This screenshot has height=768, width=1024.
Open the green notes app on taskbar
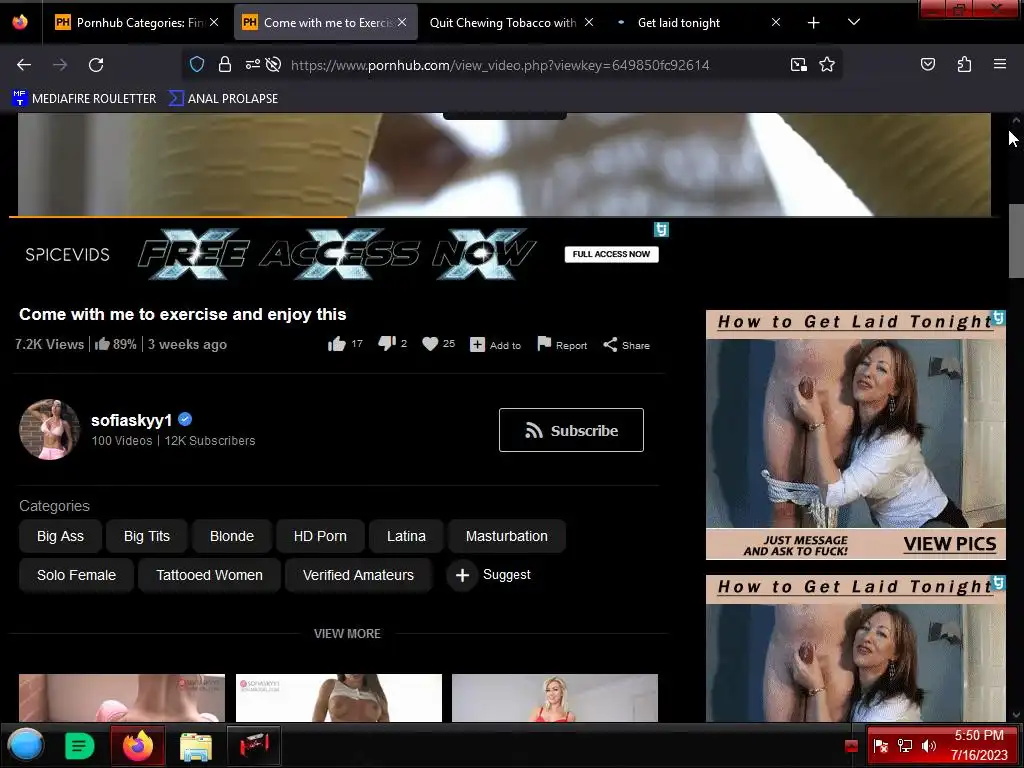(80, 746)
